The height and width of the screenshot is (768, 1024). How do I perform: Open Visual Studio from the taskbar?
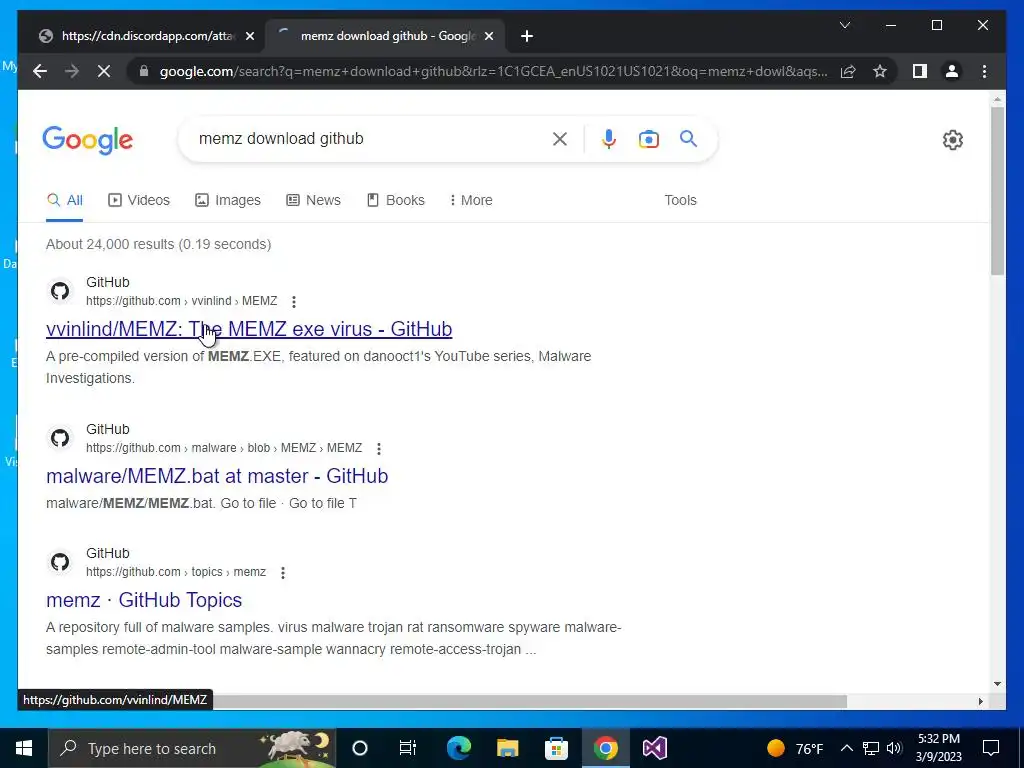coord(654,748)
